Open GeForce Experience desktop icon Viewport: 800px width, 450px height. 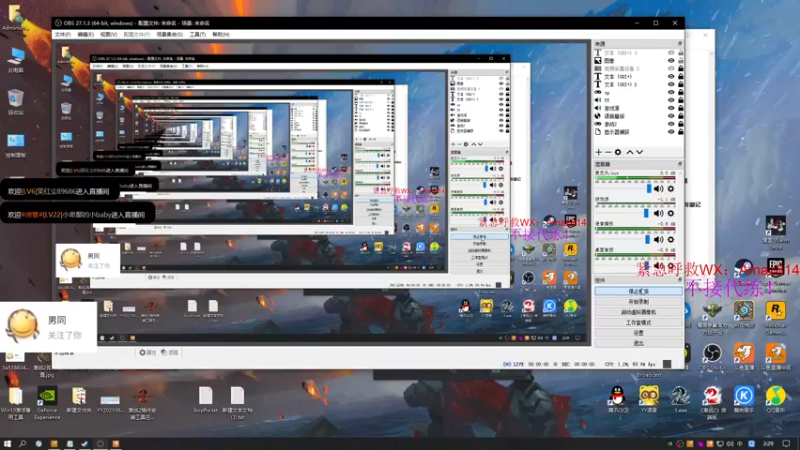click(x=47, y=403)
